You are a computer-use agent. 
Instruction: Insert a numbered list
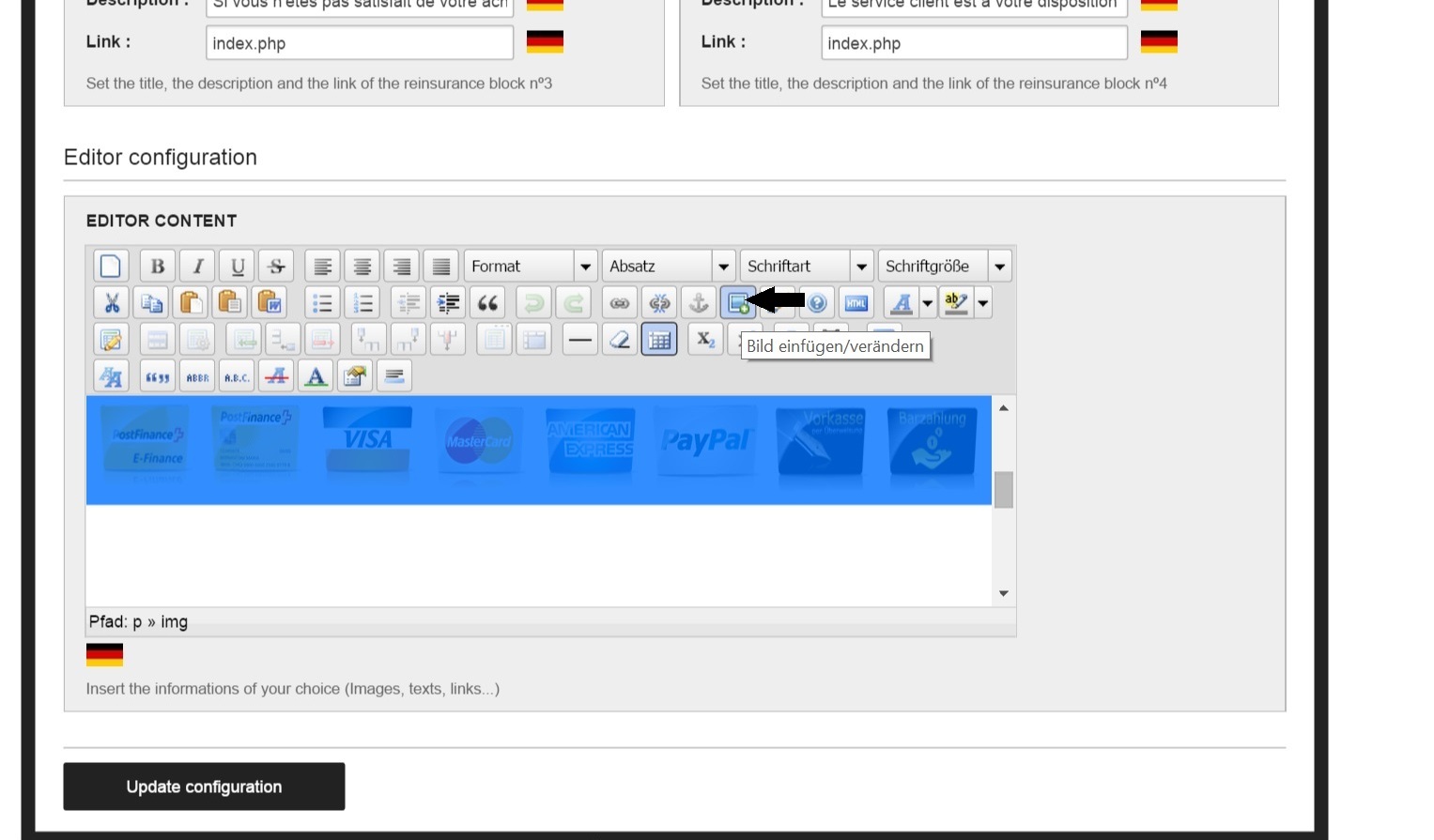[x=362, y=303]
